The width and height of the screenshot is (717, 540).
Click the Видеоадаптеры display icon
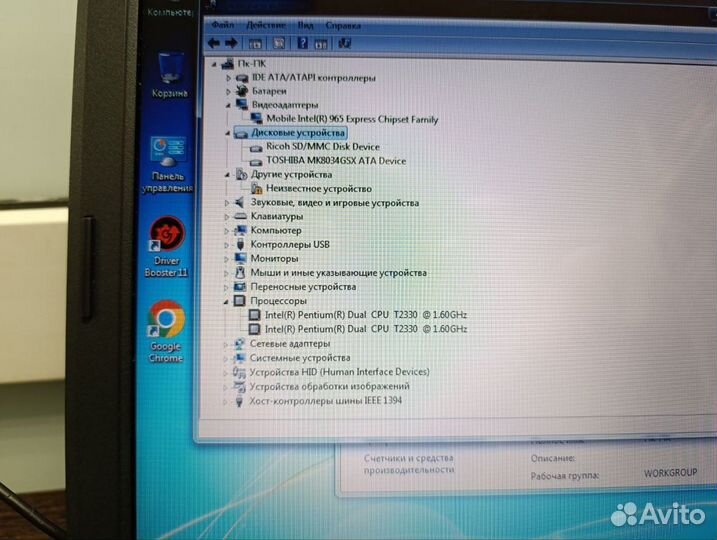(242, 105)
